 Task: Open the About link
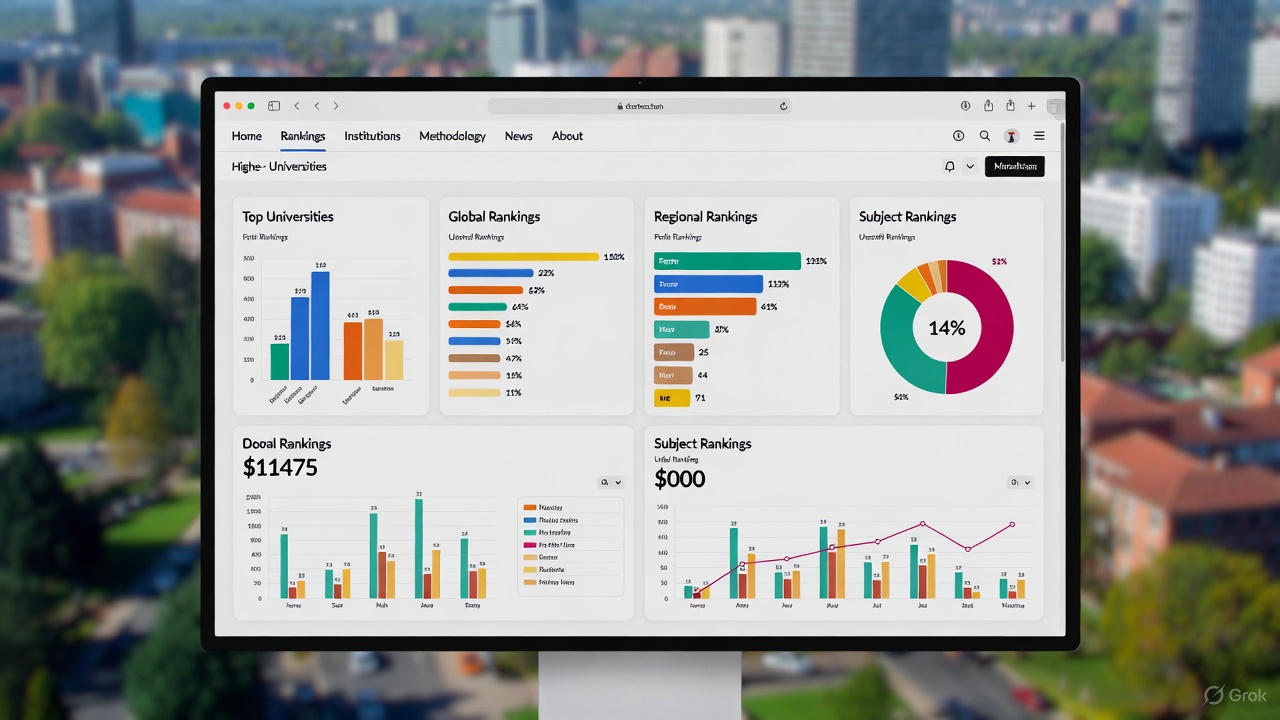coord(567,136)
